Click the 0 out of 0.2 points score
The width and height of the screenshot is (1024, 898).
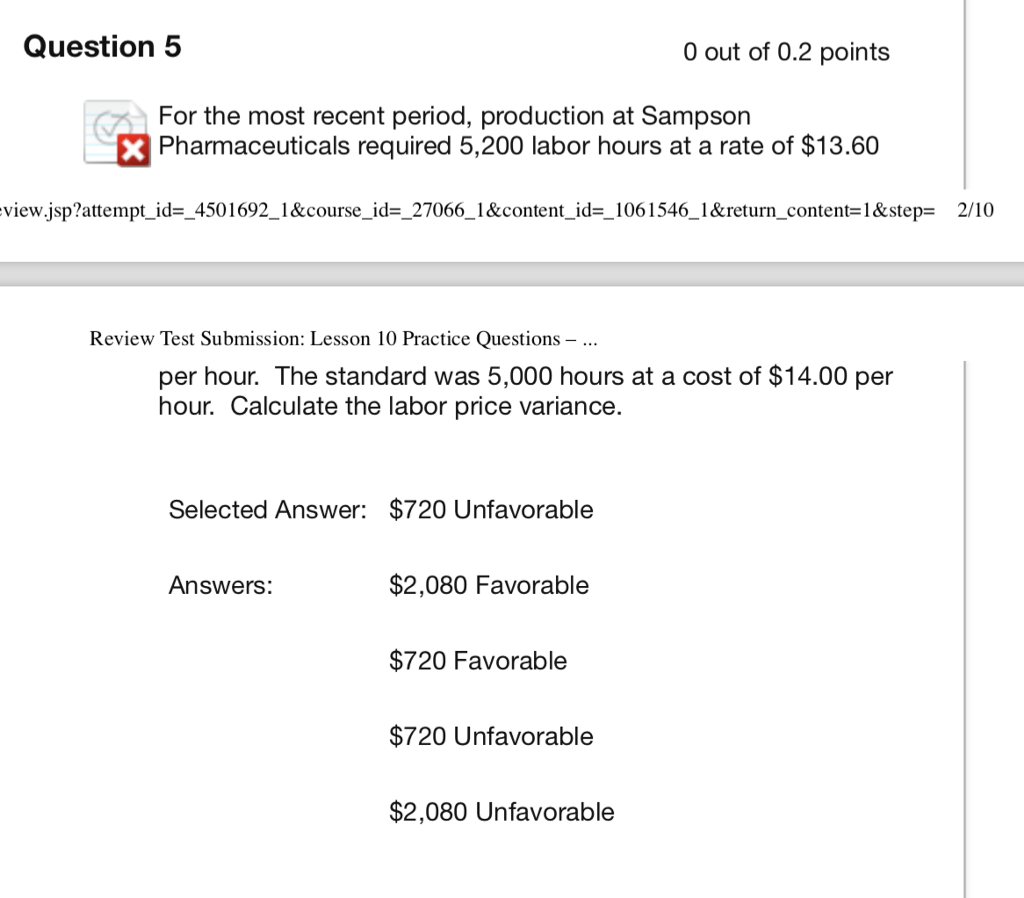789,52
